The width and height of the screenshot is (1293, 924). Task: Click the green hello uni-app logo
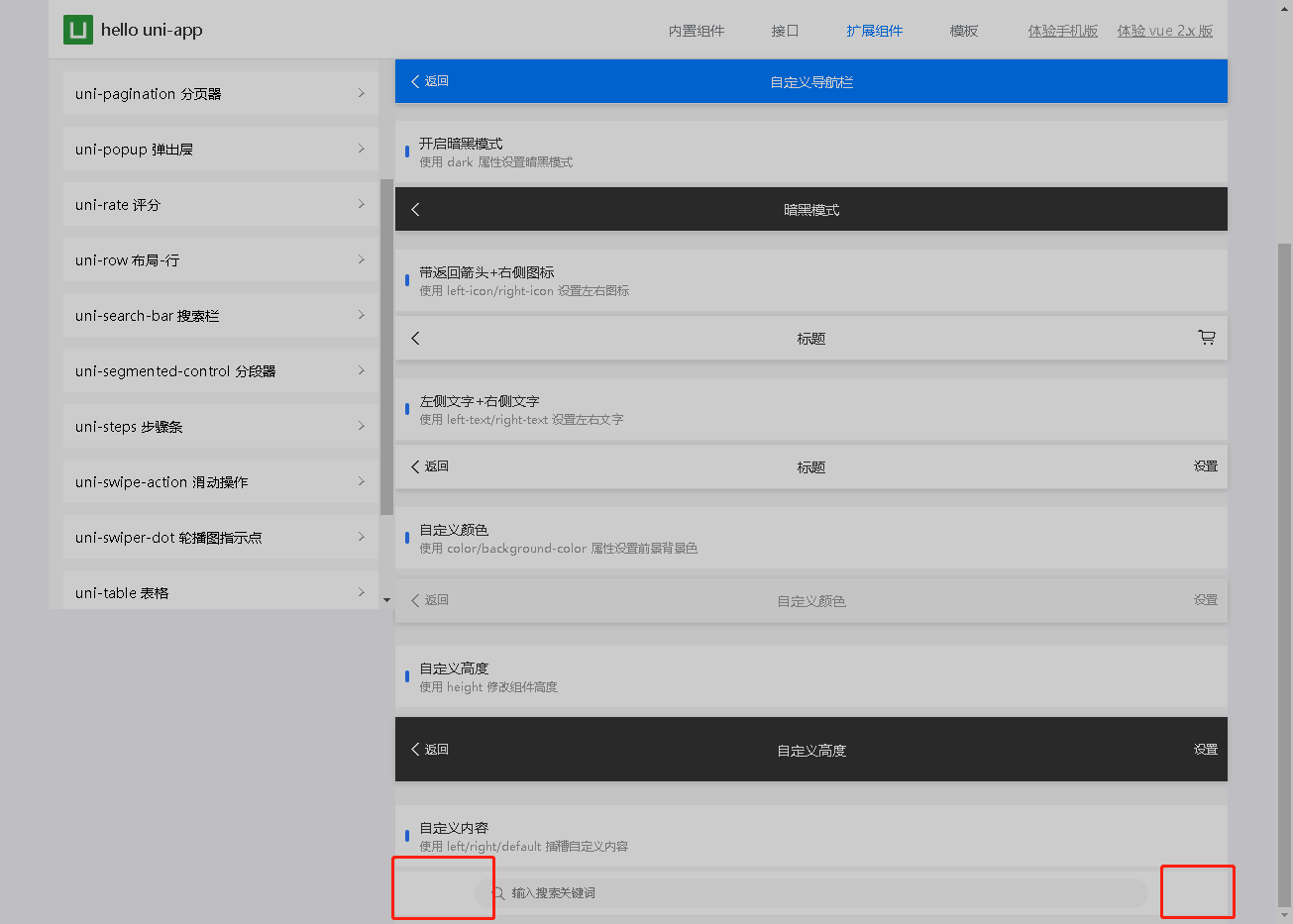77,30
